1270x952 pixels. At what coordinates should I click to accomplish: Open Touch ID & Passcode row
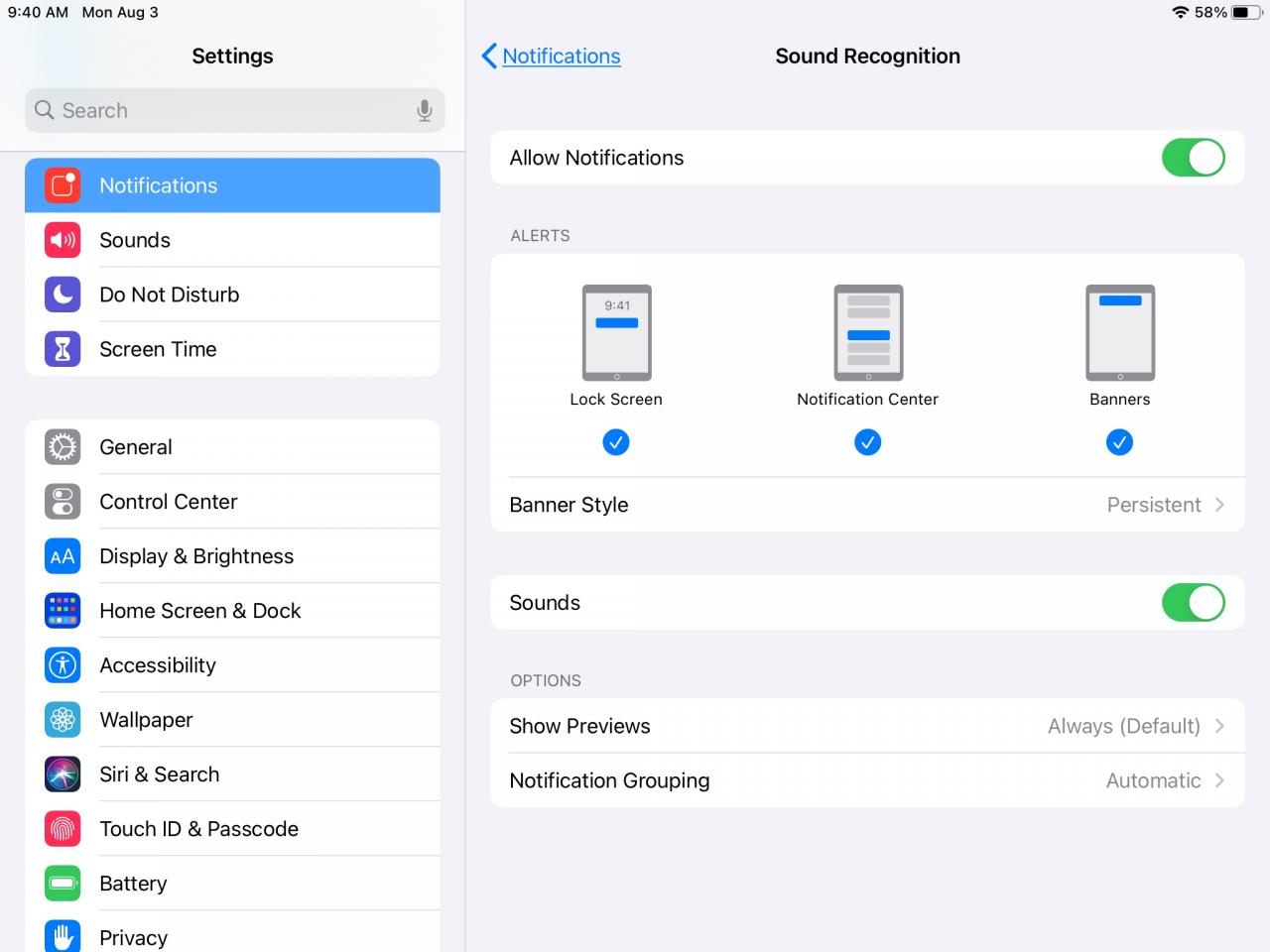[x=232, y=829]
